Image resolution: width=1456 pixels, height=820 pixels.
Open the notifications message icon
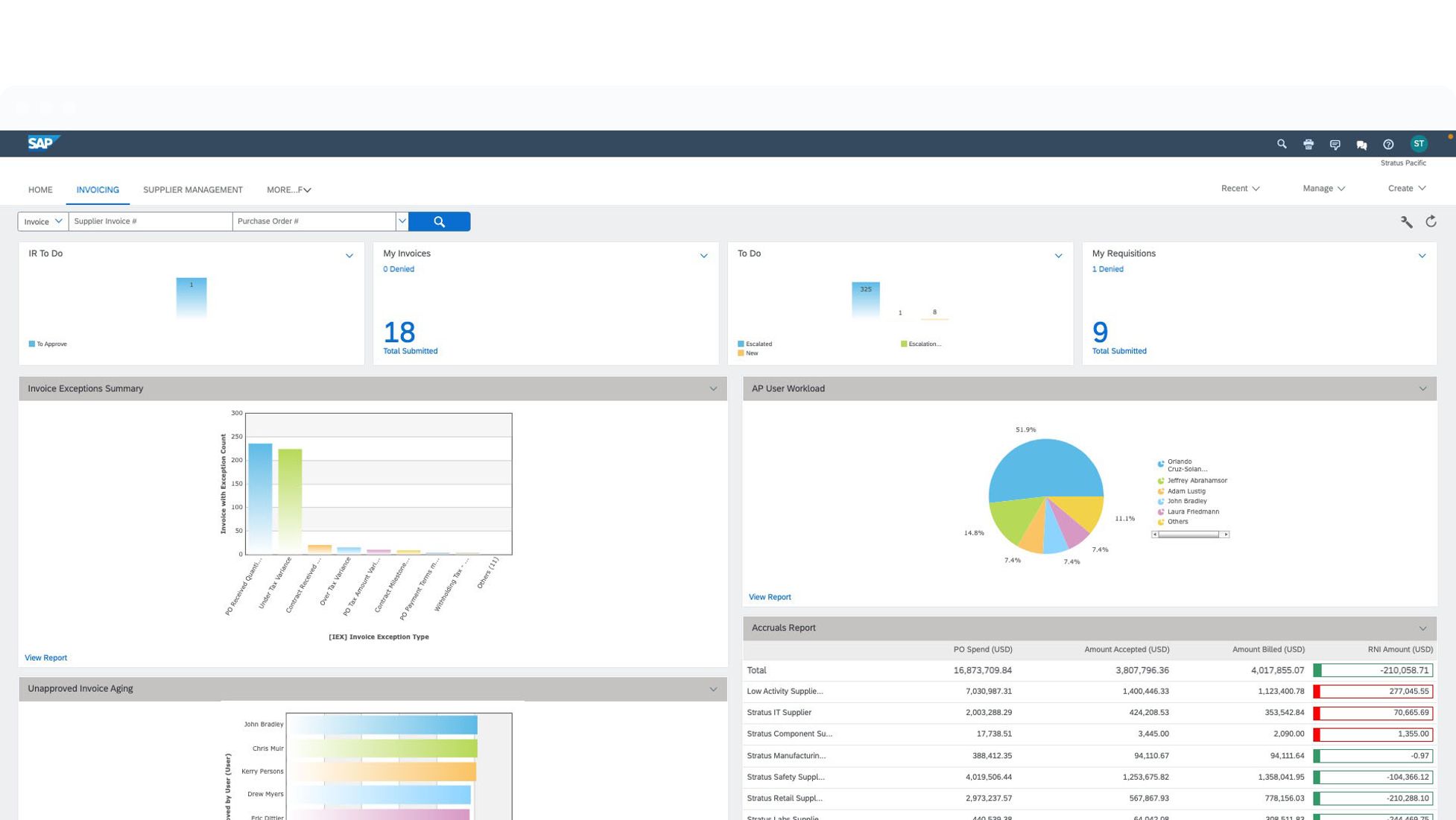(x=1335, y=145)
